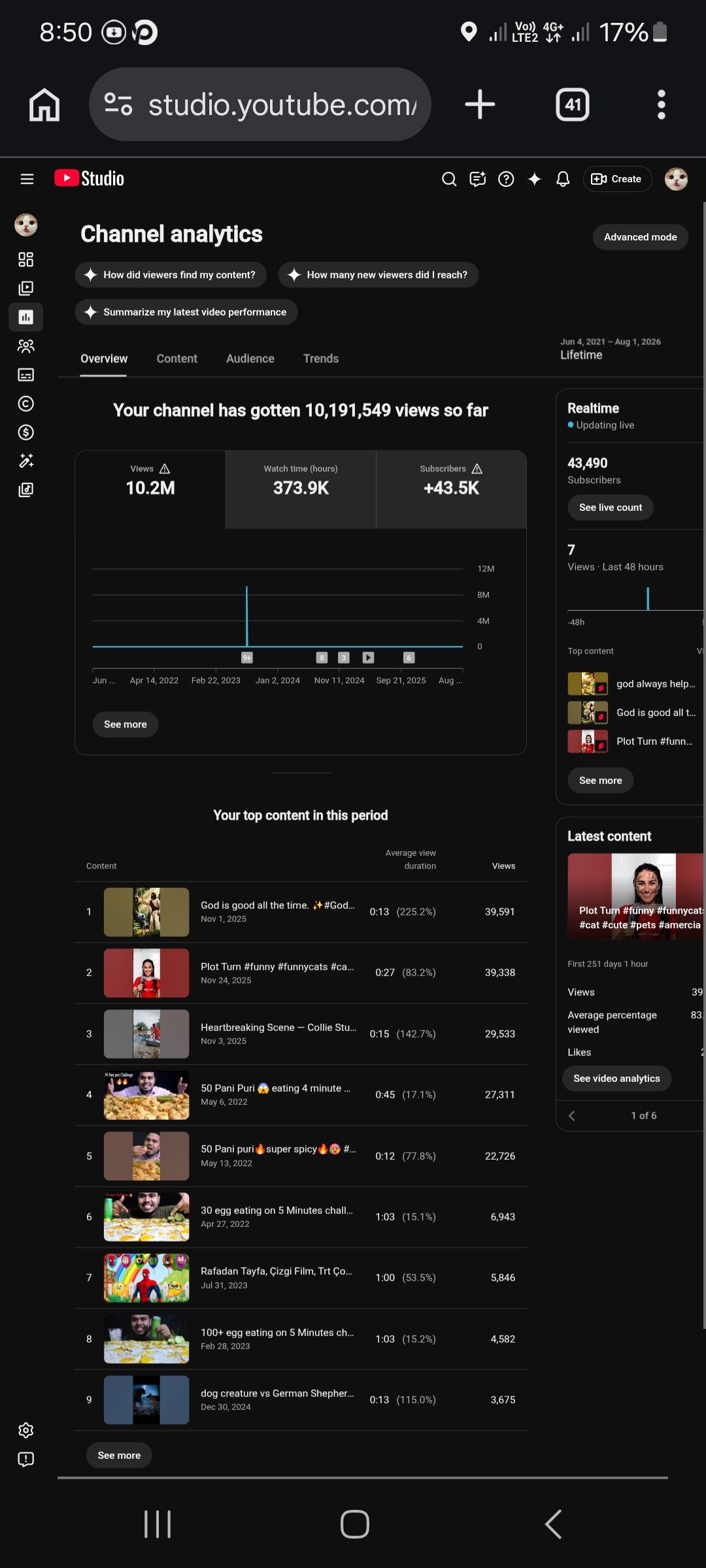
Task: Tap the site settings icon in address bar
Action: pyautogui.click(x=118, y=105)
